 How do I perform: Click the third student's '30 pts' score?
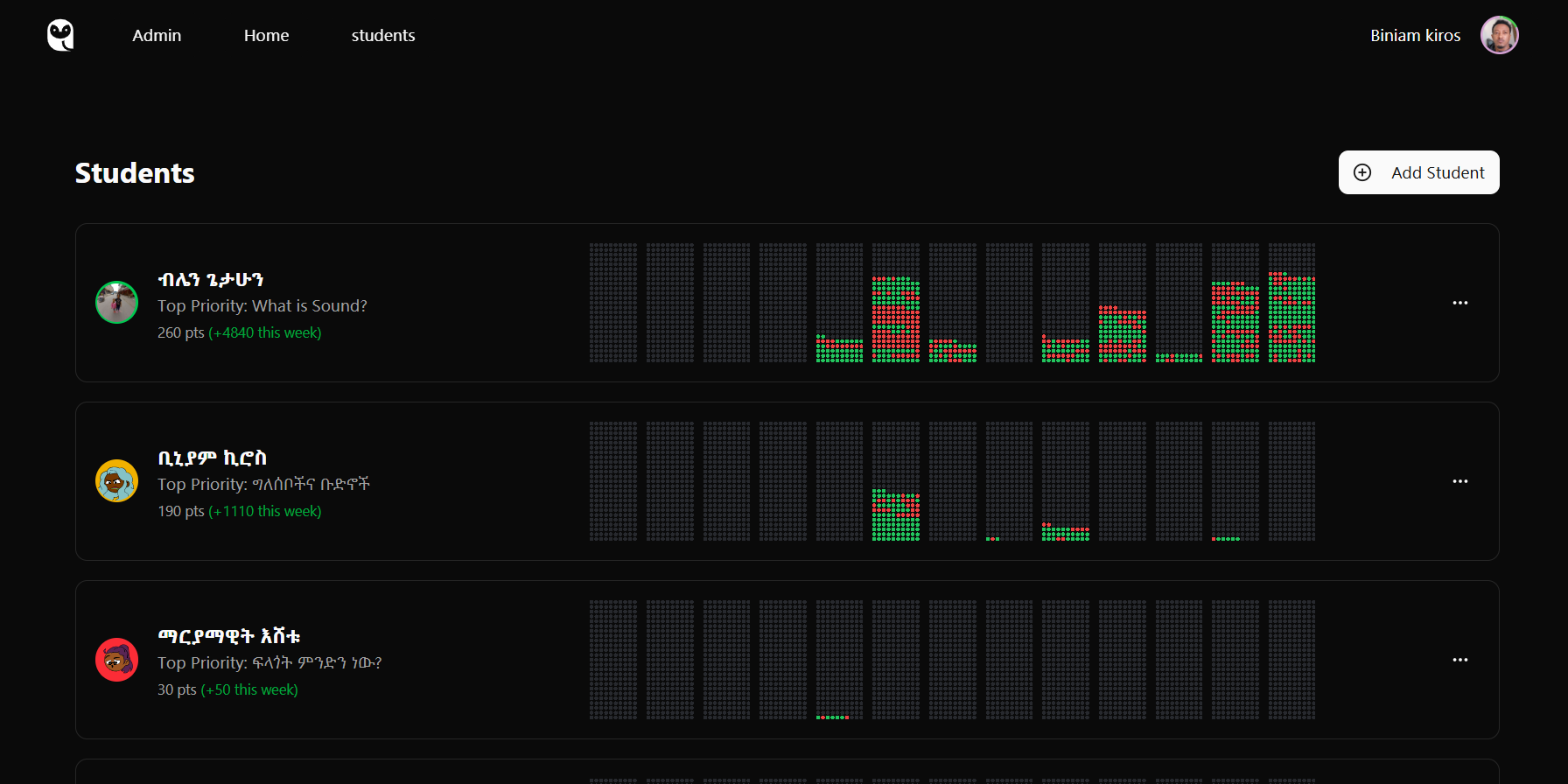(x=177, y=690)
